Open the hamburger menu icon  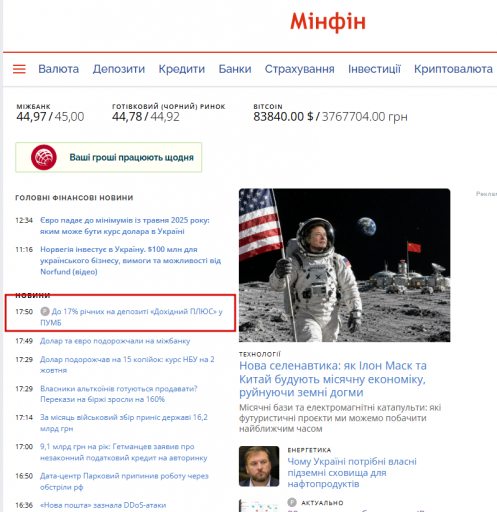(x=19, y=69)
